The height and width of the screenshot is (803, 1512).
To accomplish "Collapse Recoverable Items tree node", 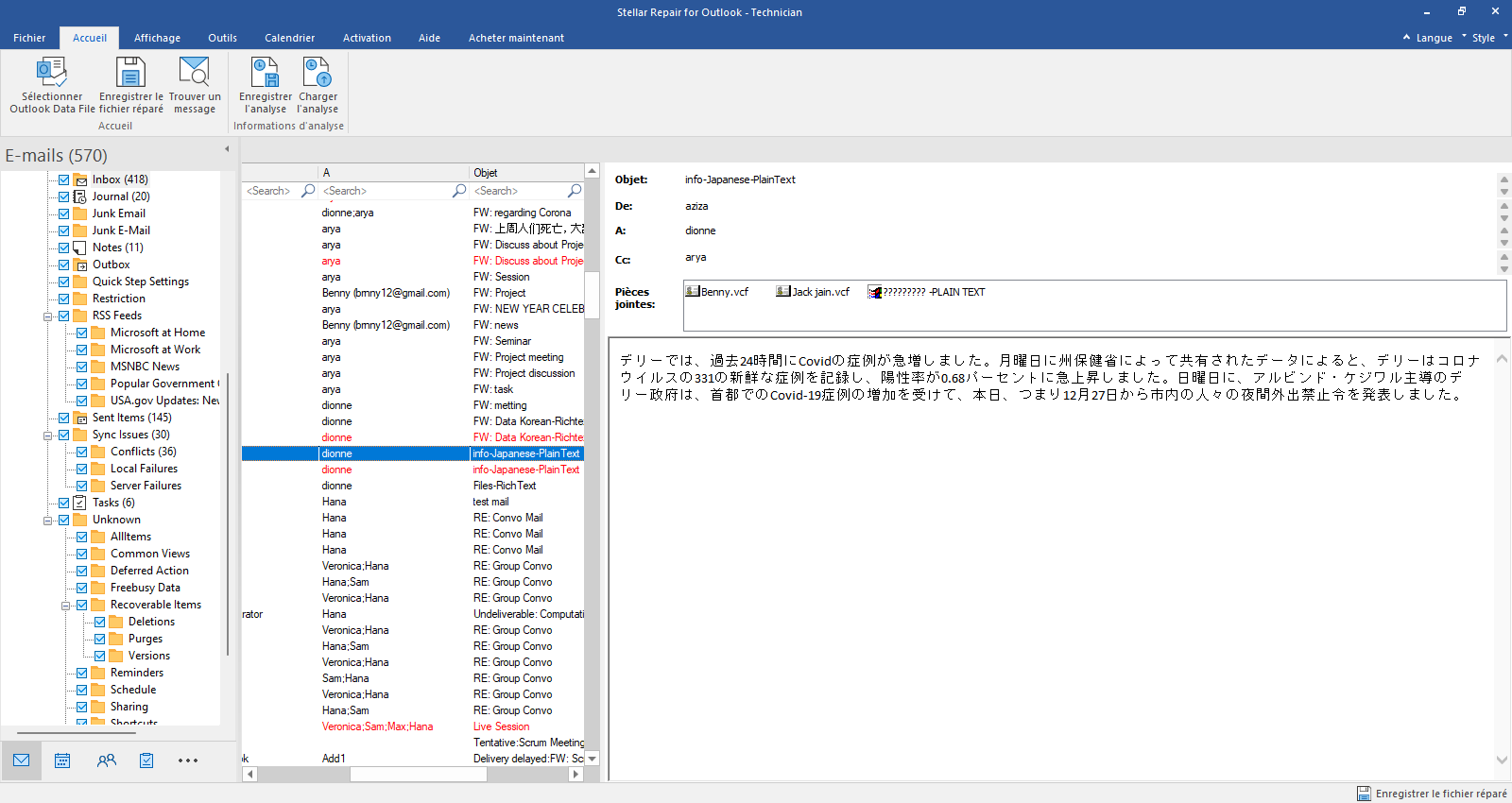I will pos(66,606).
